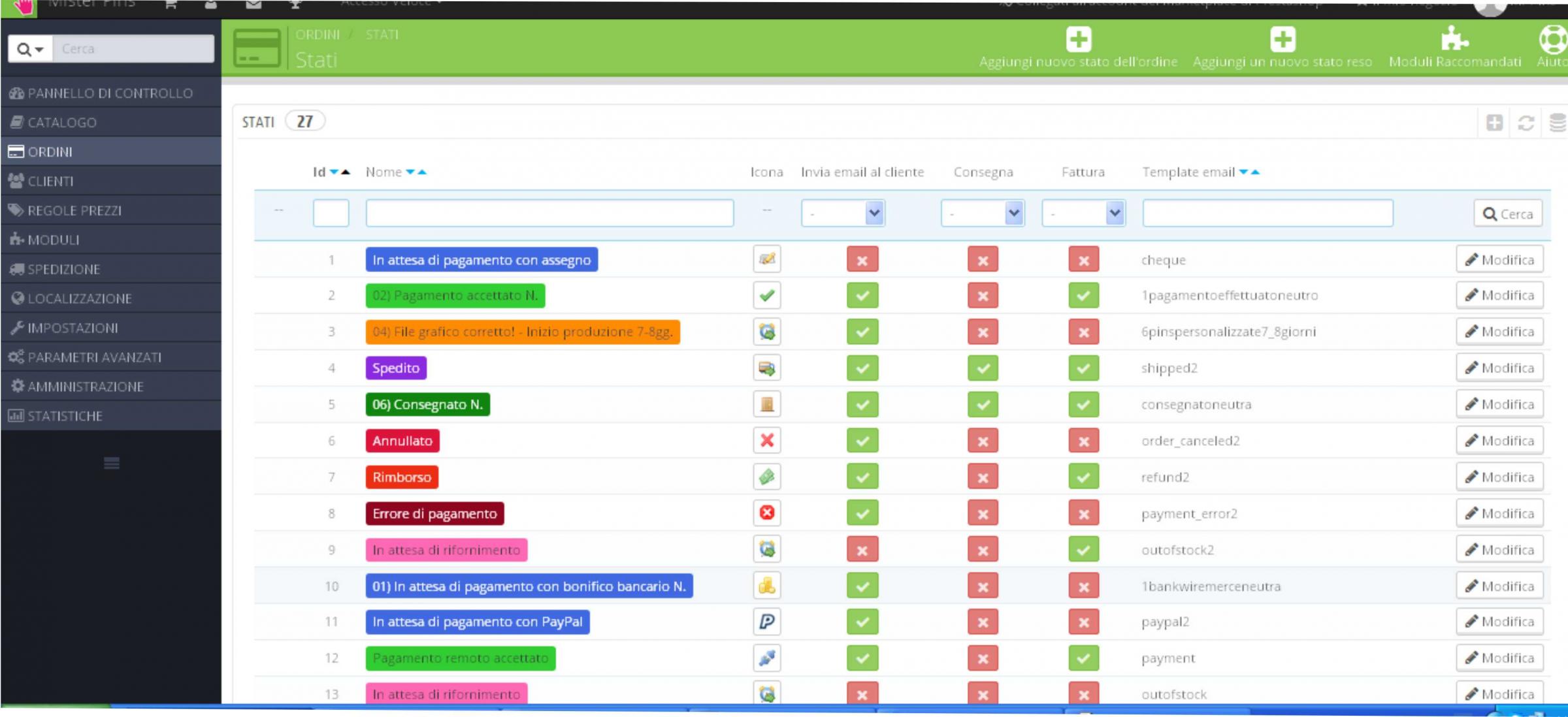Open Moduli Raccomandati puzzle icon

click(1454, 39)
